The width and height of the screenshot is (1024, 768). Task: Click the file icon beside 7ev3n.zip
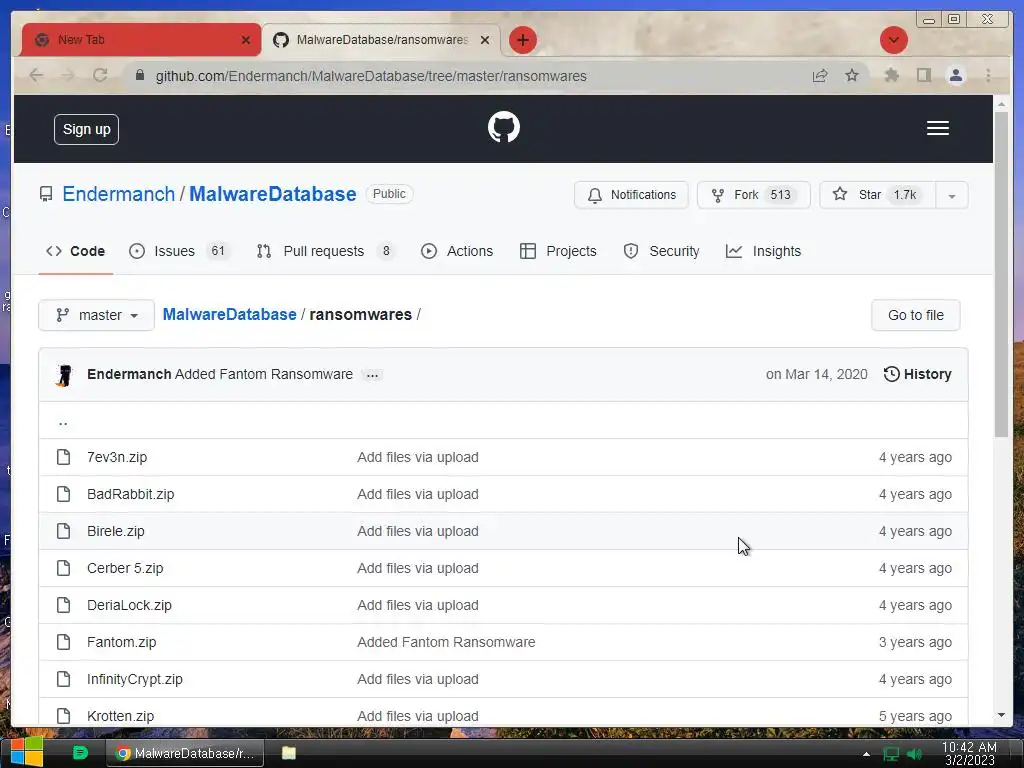click(63, 457)
